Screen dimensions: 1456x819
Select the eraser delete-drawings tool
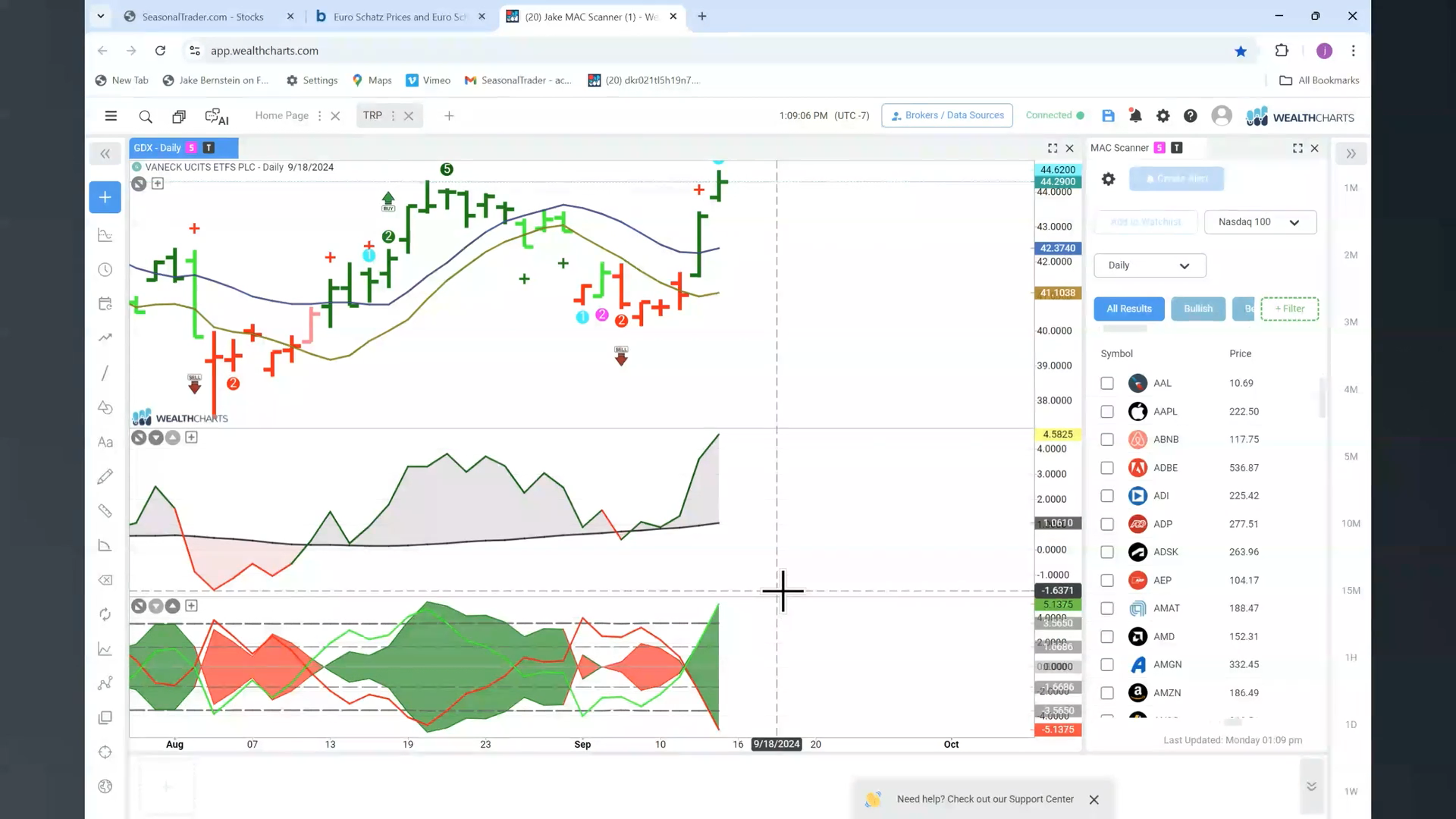pos(105,580)
